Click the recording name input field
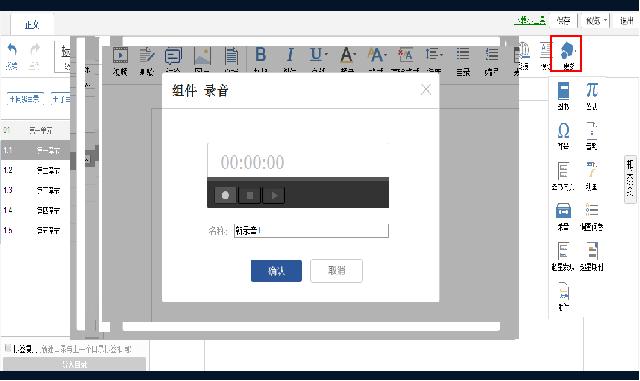640x381 pixels. 311,231
